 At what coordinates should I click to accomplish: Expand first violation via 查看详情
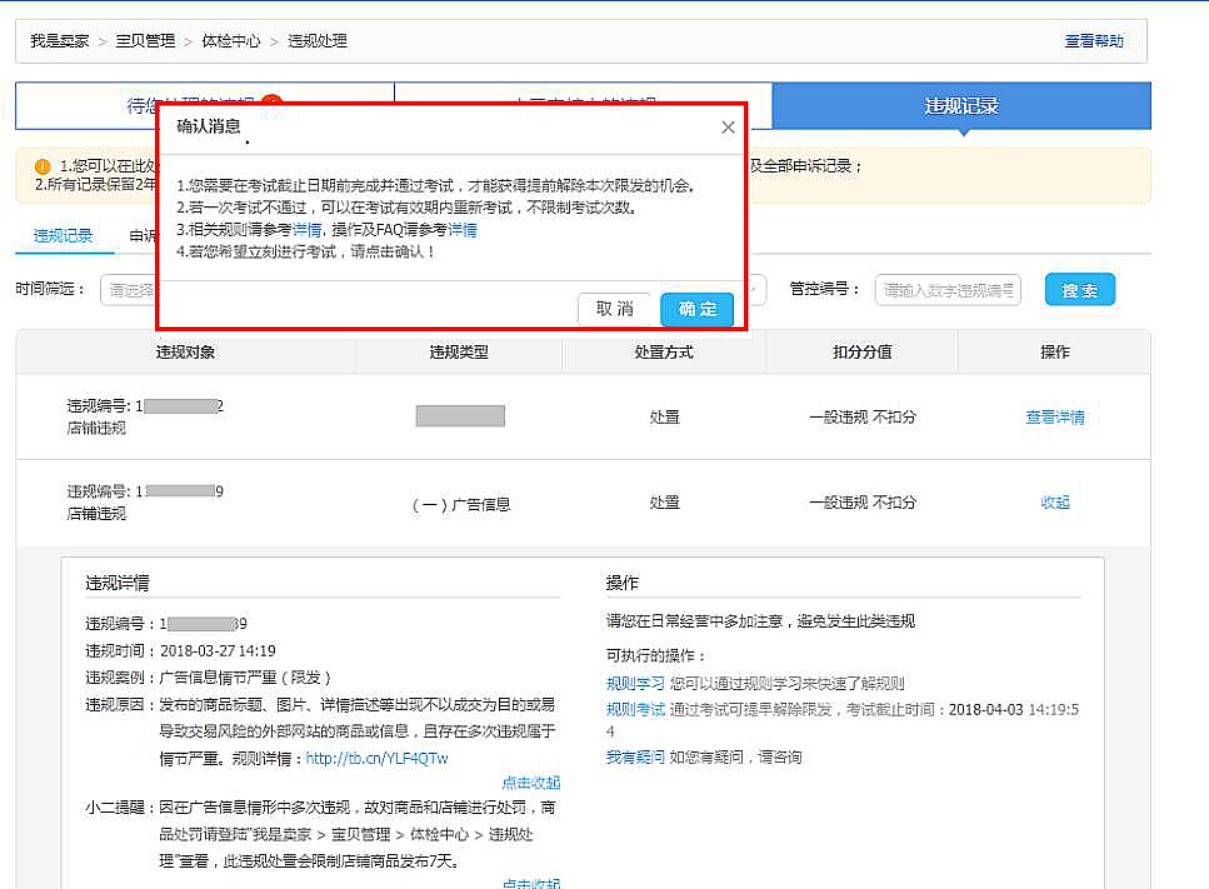1055,418
